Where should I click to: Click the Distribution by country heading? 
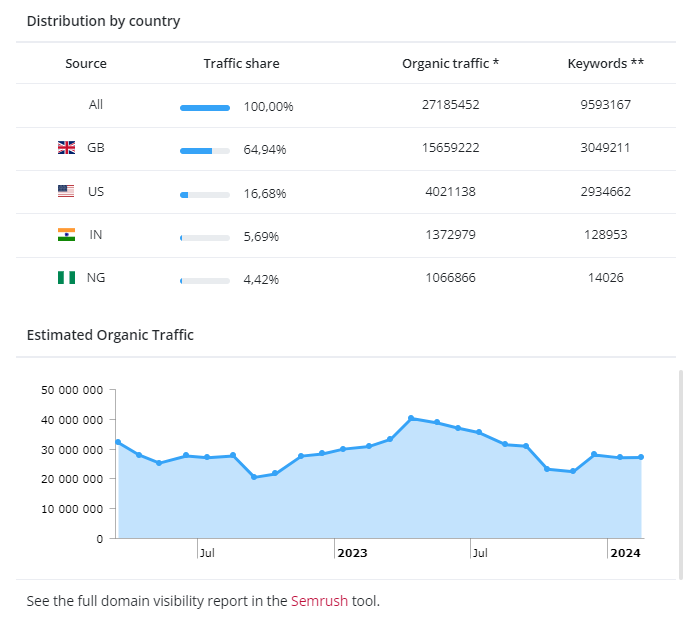103,21
